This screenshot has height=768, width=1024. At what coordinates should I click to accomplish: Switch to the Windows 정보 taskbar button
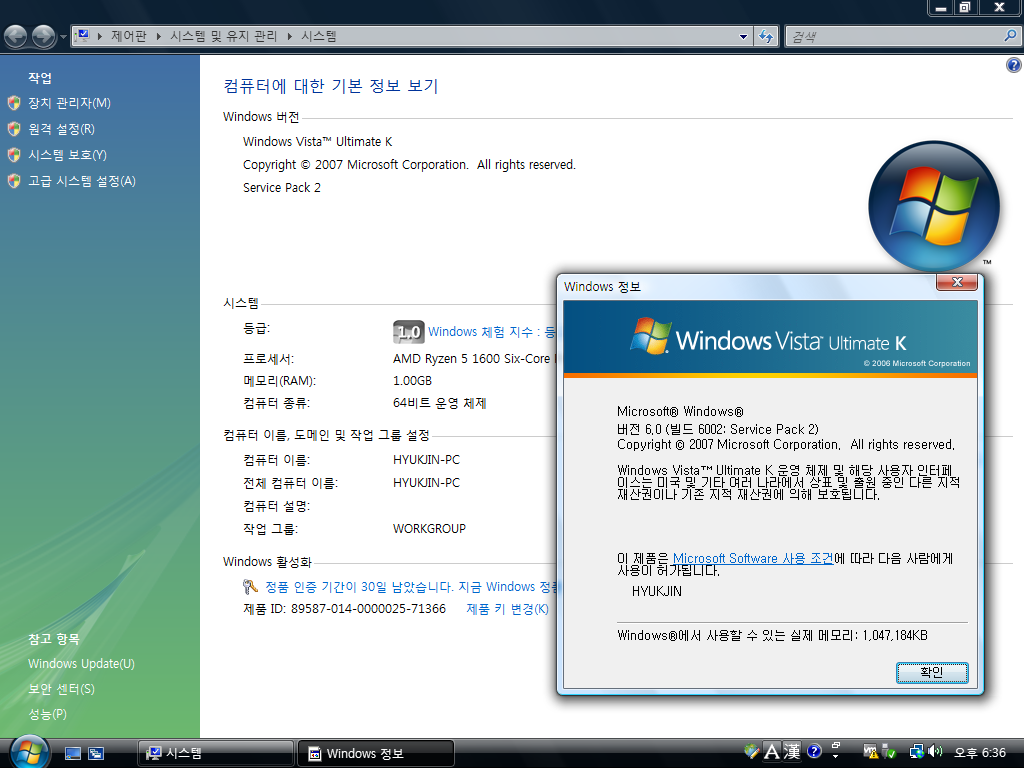376,753
